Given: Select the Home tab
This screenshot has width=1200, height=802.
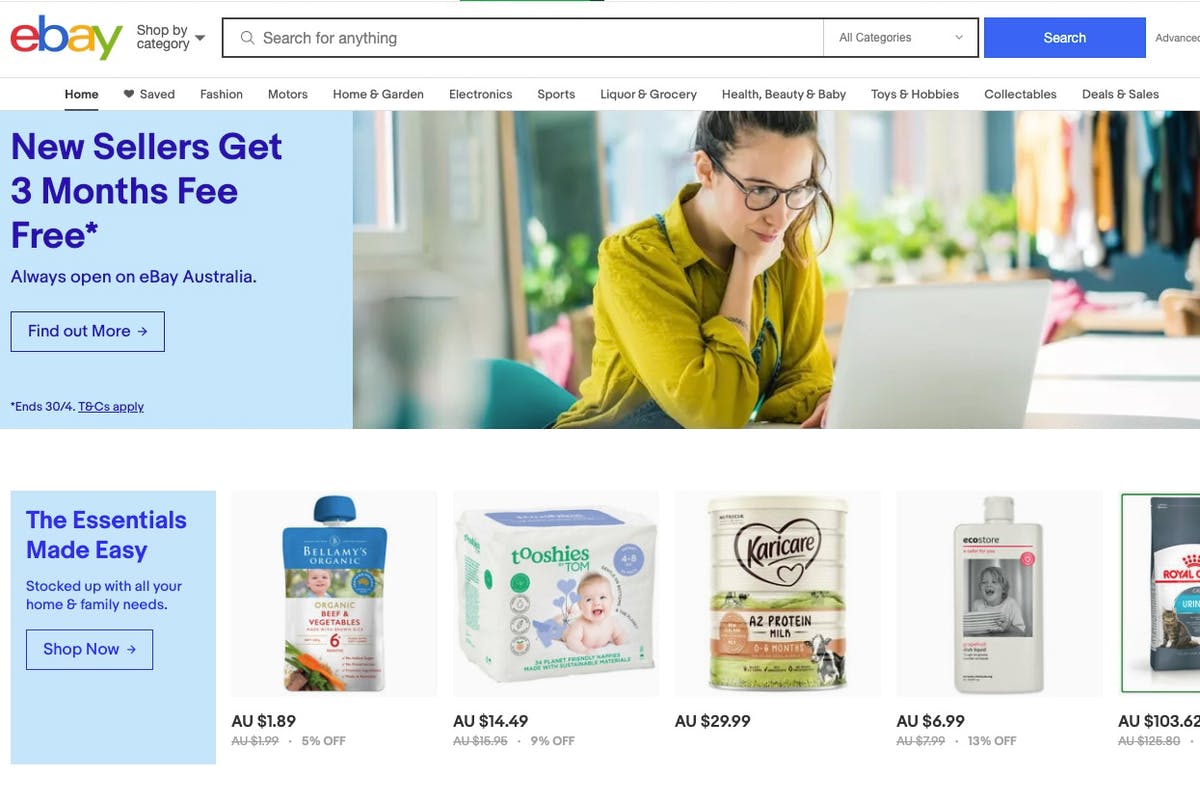Looking at the screenshot, I should pyautogui.click(x=82, y=94).
